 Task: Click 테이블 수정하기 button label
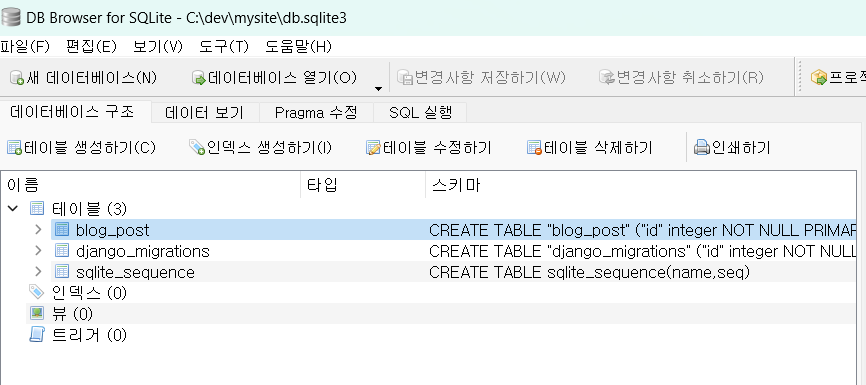(x=437, y=147)
